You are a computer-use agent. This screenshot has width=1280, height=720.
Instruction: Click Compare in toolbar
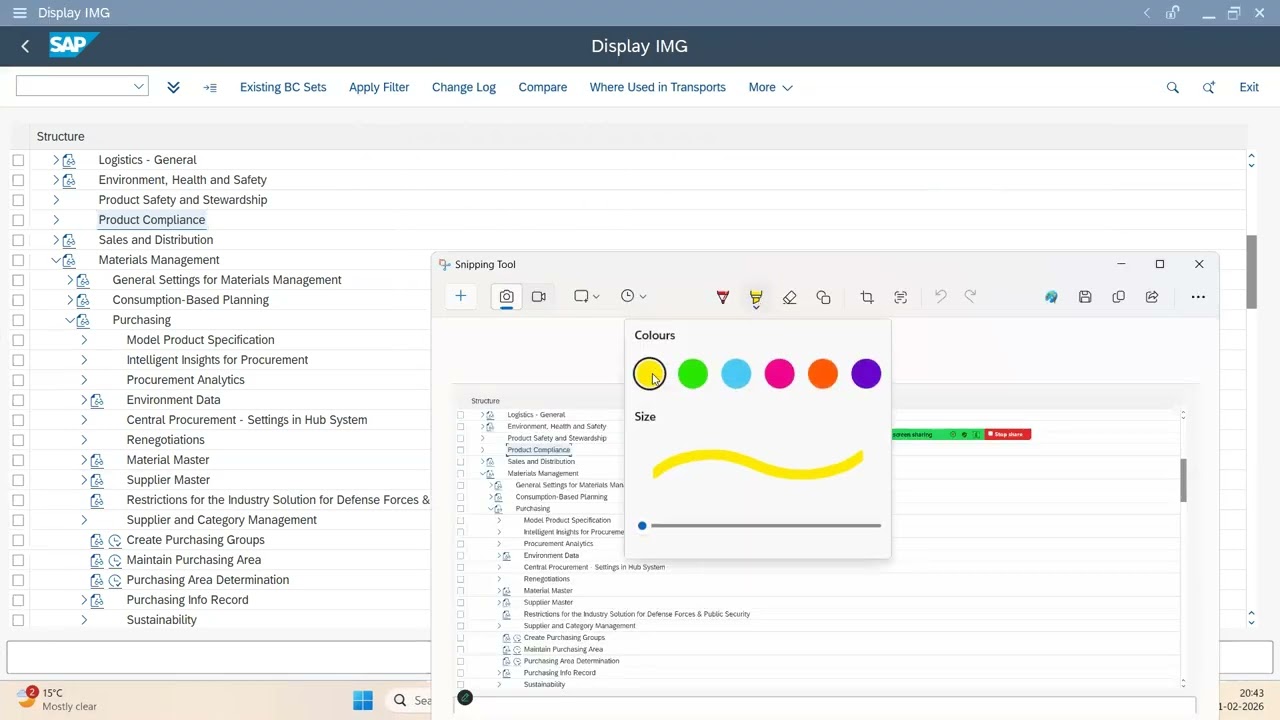coord(543,87)
